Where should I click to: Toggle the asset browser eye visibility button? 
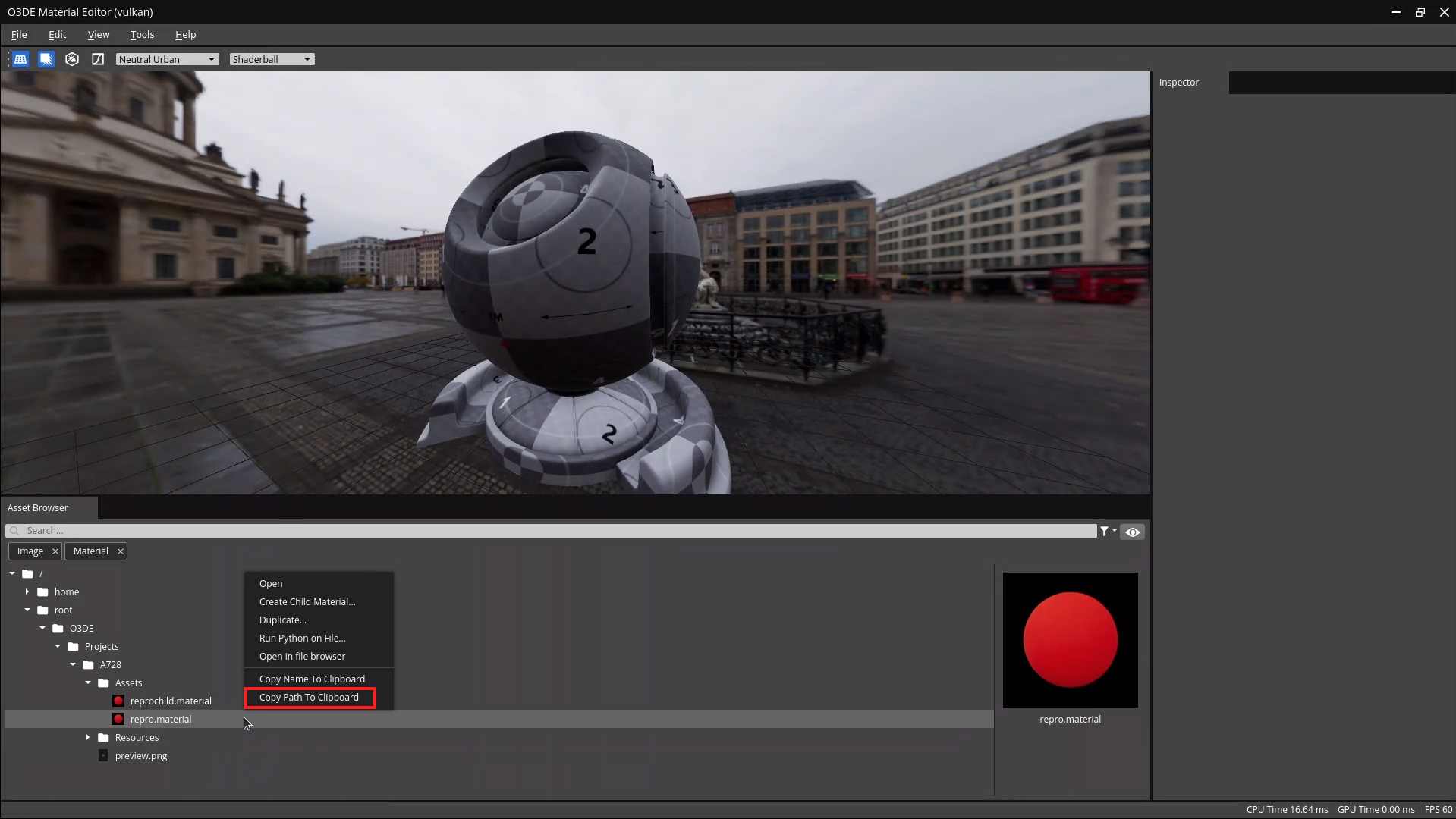(x=1132, y=532)
